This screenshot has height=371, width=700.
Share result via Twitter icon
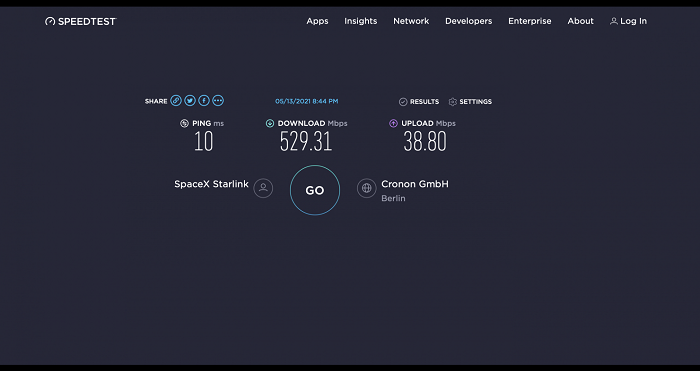click(190, 100)
